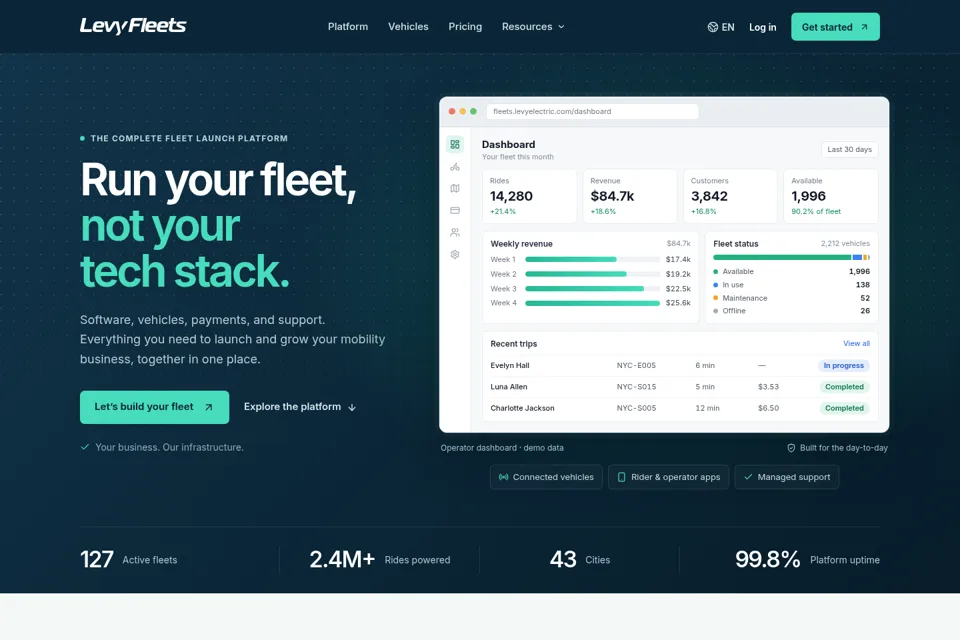This screenshot has height=640, width=960.
Task: Click the fleets.levyelectric.com address bar
Action: point(592,111)
